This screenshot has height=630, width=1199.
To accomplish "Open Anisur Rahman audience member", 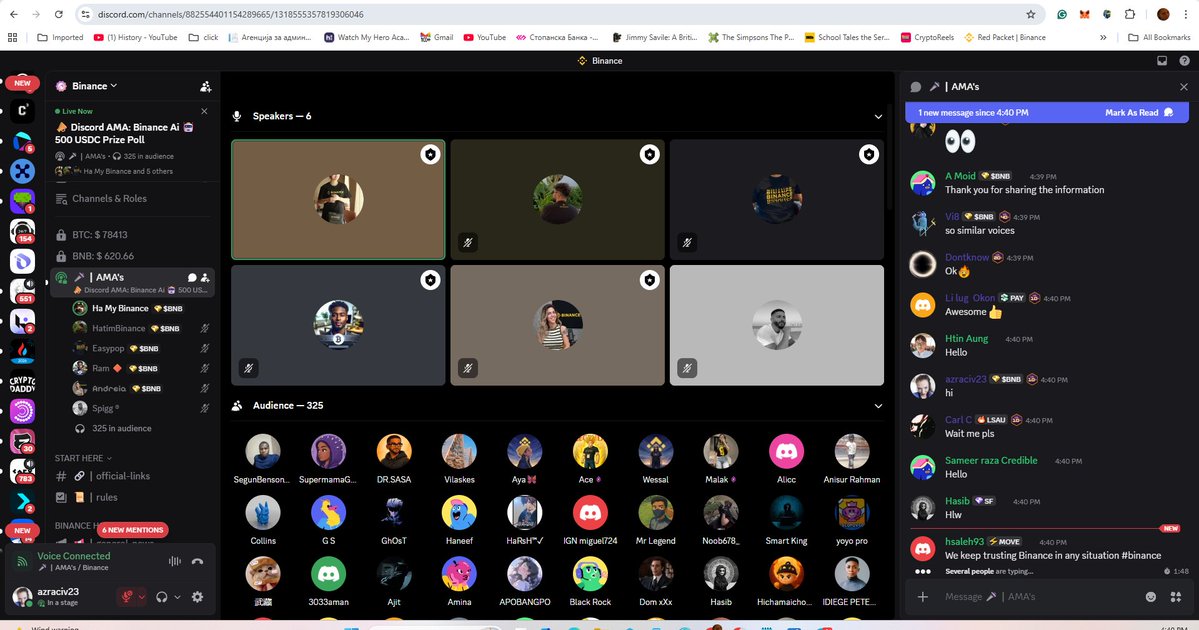I will [x=852, y=459].
